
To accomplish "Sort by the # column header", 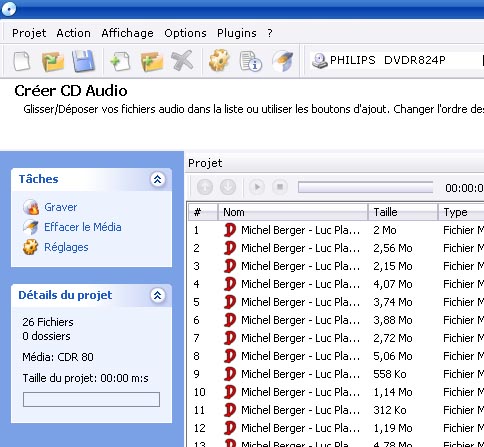I will (x=203, y=212).
